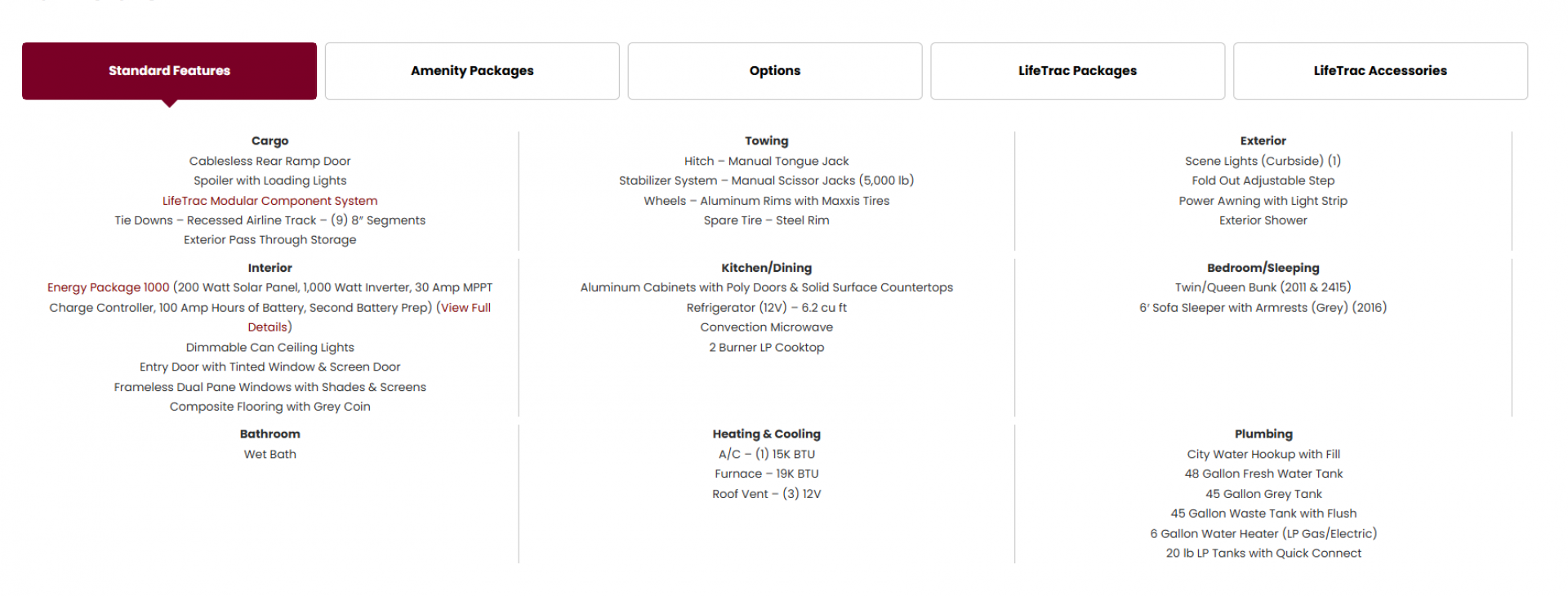This screenshot has height=596, width=1568.
Task: Click the 48 Gallon Fresh Water Tank text
Action: [1263, 474]
